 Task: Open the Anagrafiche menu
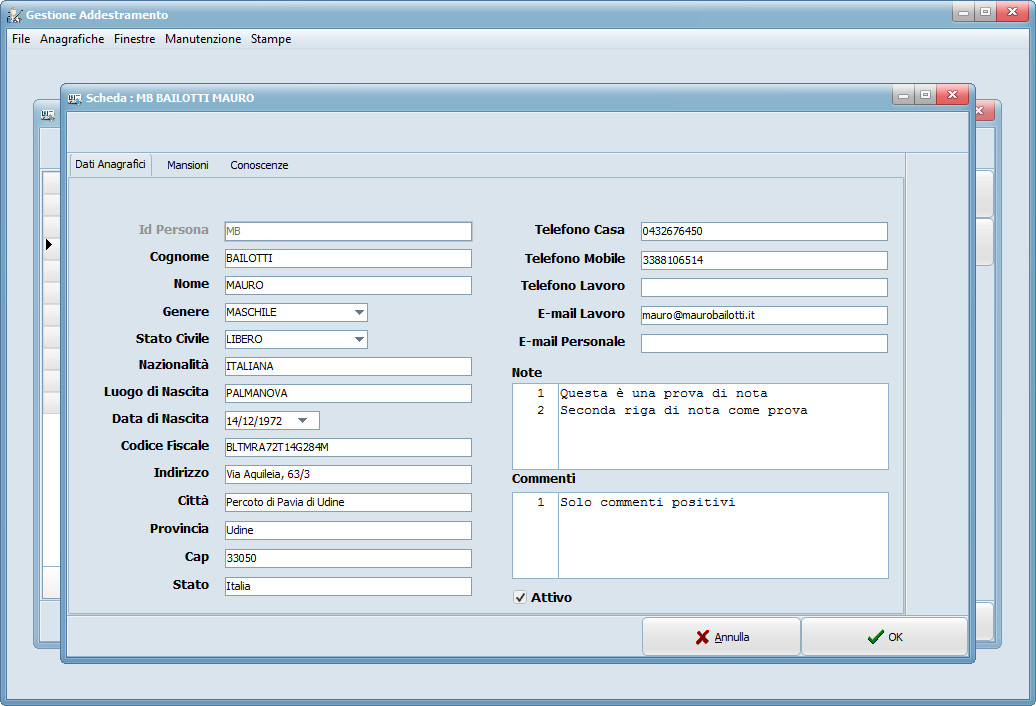coord(72,39)
